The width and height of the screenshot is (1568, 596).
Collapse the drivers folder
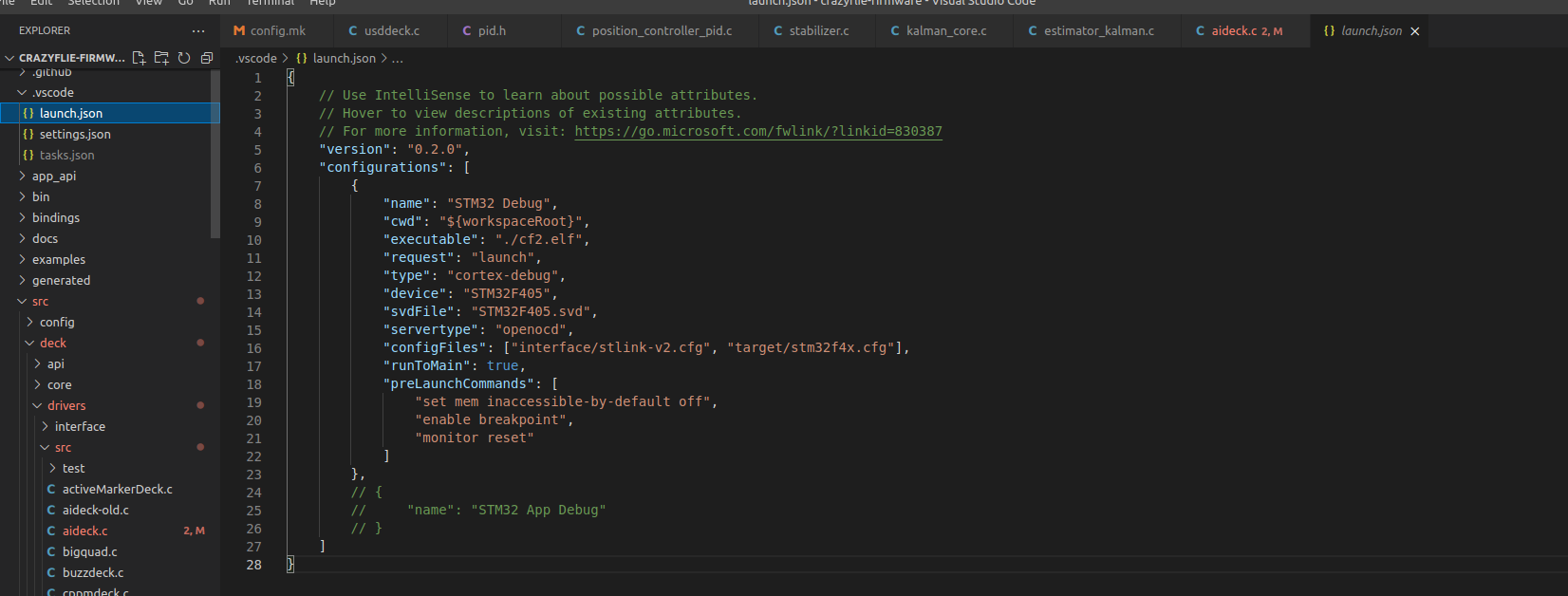[x=65, y=405]
